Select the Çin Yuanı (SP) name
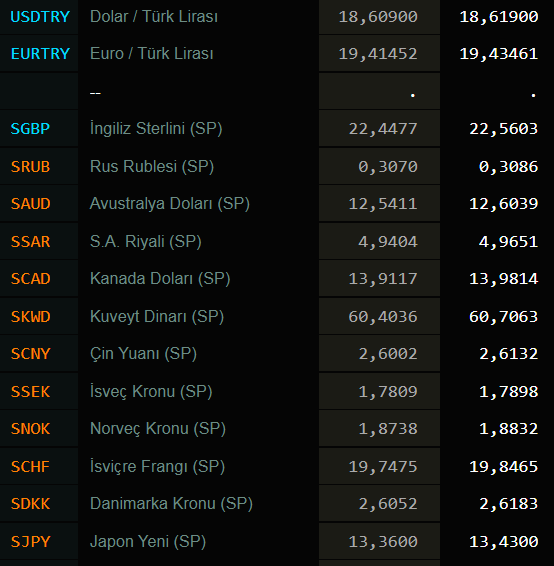The image size is (554, 566). pos(143,353)
